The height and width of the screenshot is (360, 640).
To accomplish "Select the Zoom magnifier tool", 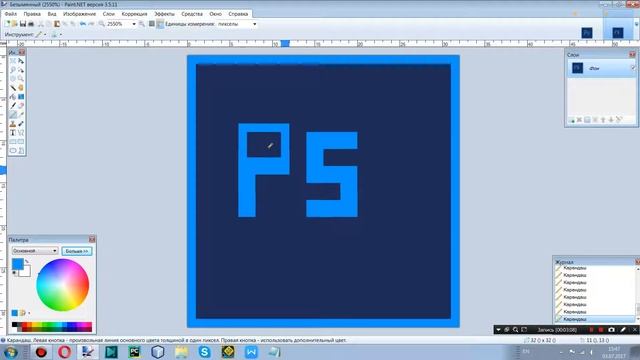I will pos(21,78).
